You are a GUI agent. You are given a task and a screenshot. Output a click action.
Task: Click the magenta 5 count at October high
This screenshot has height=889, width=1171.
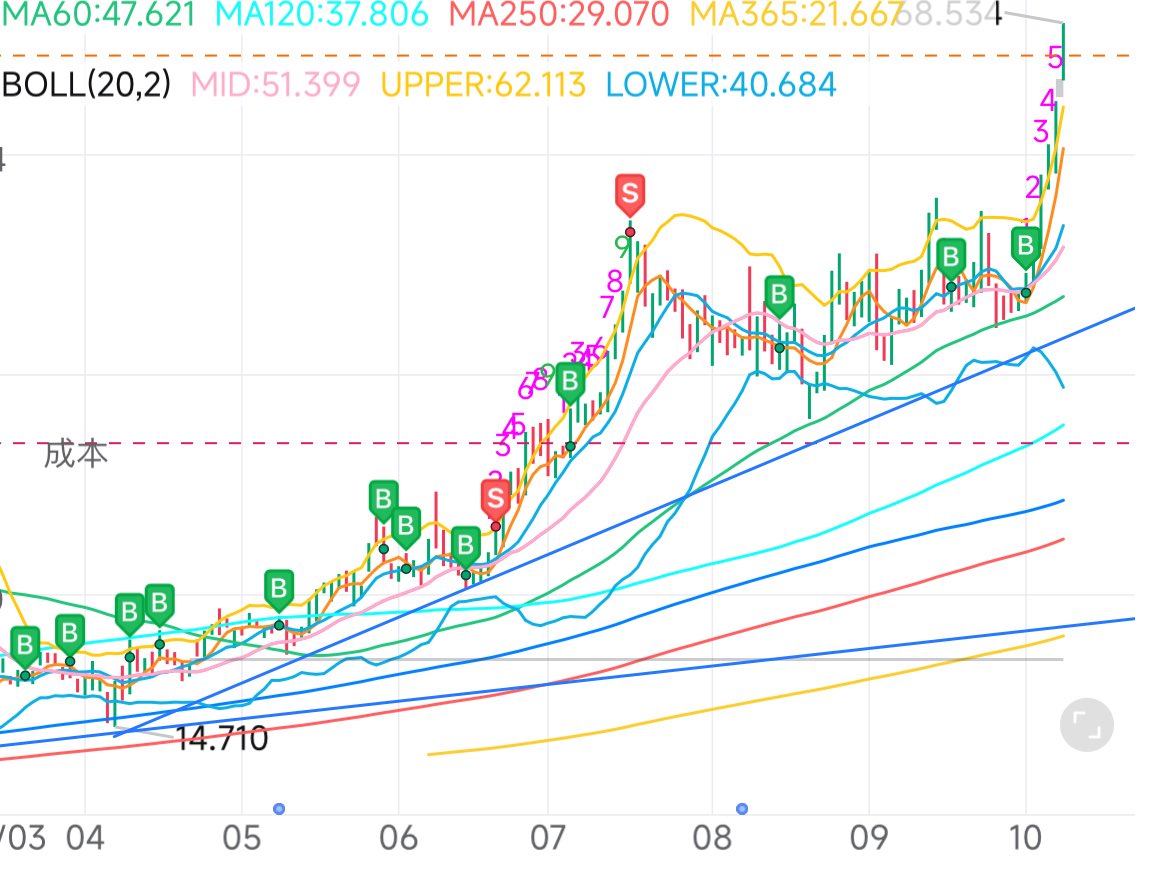[x=1054, y=57]
